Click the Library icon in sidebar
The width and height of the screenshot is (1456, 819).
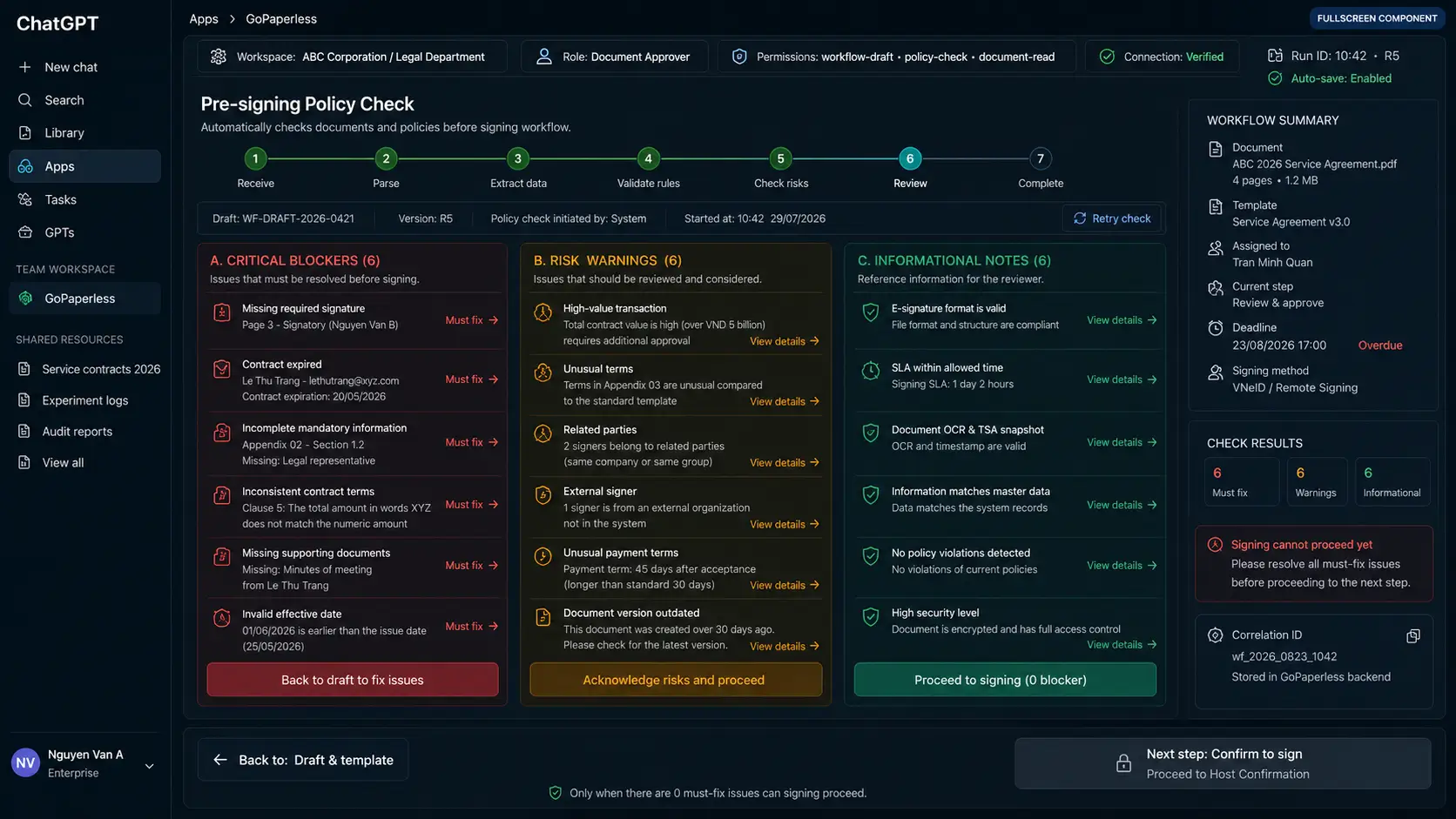coord(25,133)
